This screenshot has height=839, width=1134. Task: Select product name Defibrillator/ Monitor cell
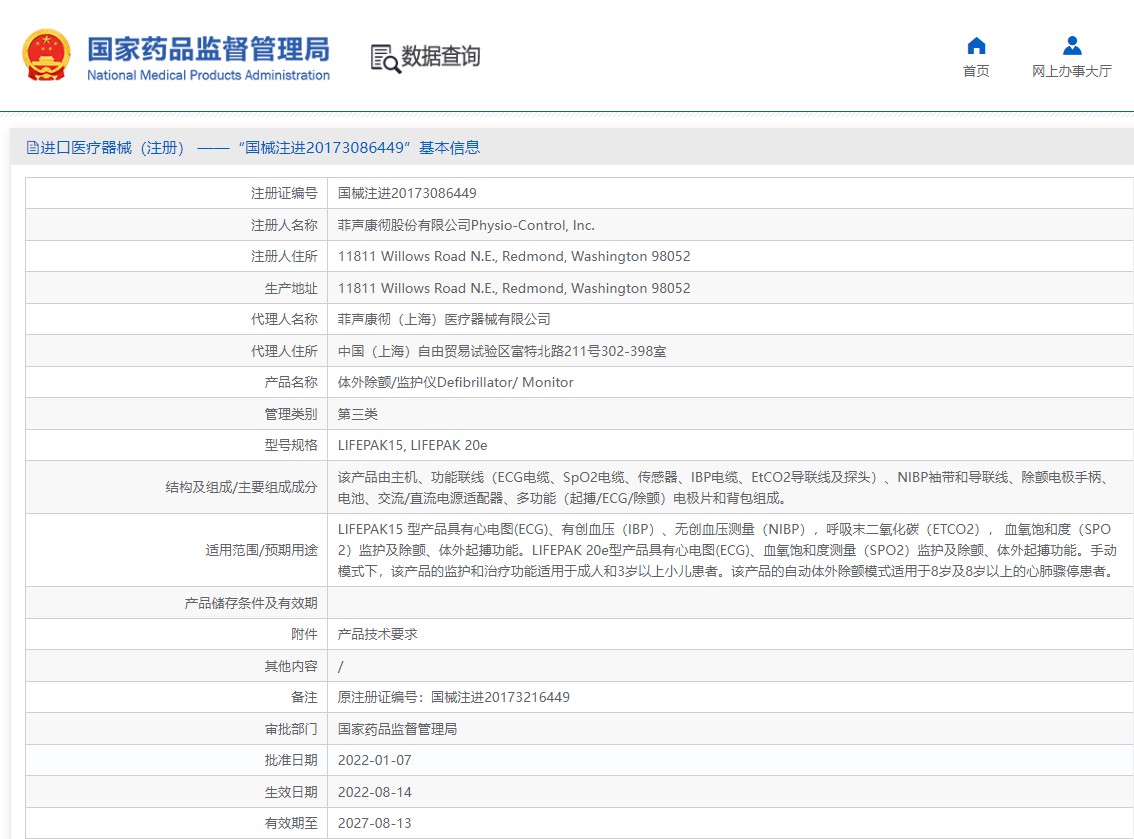click(456, 382)
